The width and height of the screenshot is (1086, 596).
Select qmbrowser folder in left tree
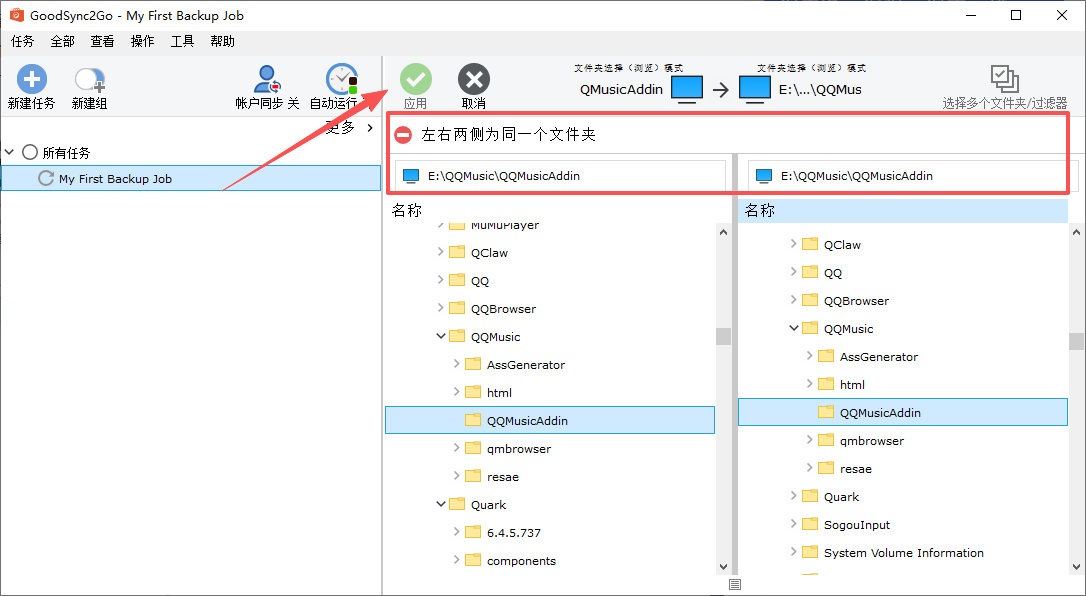coord(519,449)
